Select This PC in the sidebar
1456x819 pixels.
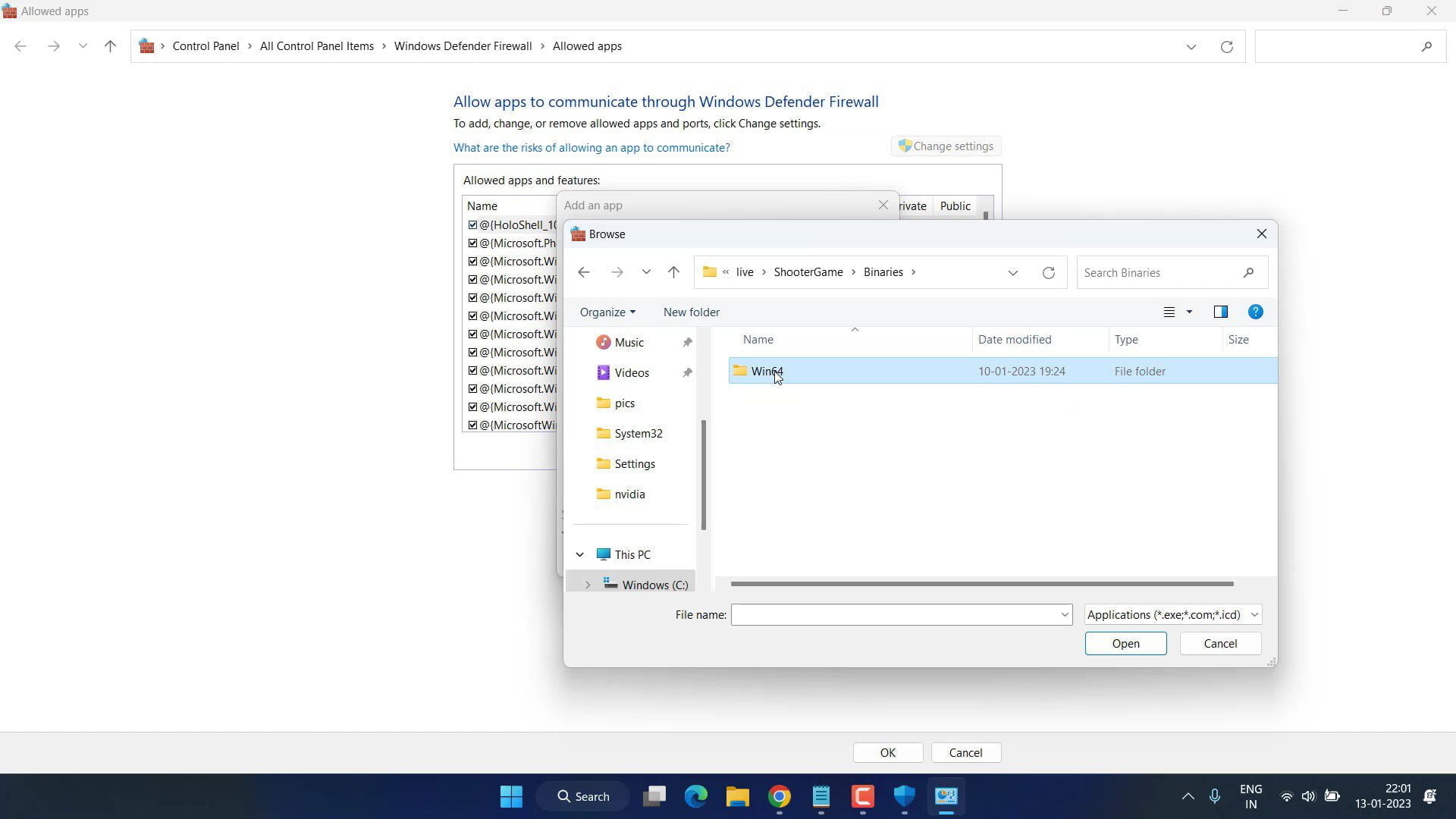[x=632, y=555]
